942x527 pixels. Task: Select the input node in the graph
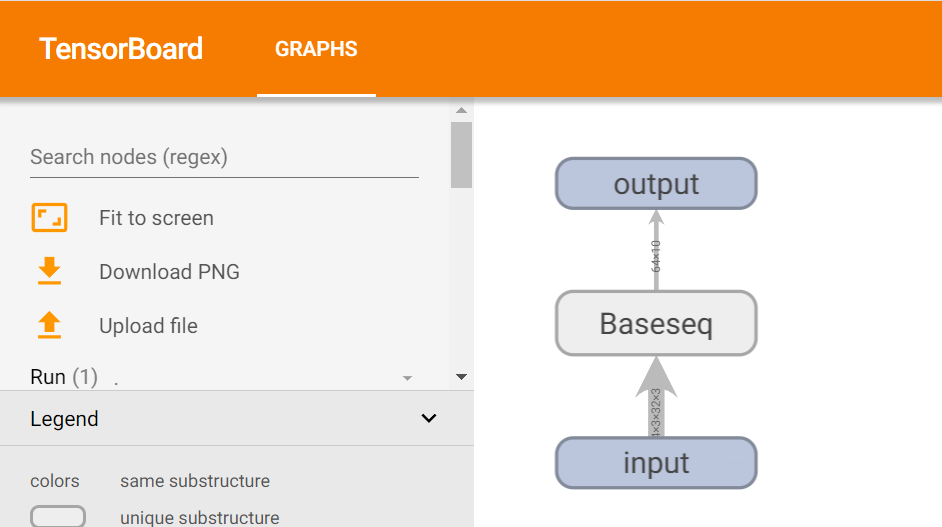[x=656, y=463]
